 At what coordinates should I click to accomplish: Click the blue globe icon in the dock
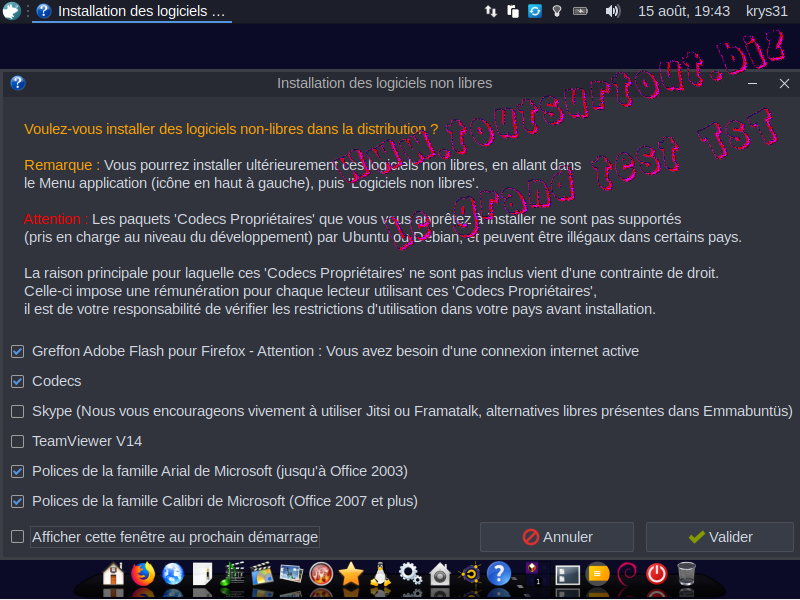(x=173, y=574)
